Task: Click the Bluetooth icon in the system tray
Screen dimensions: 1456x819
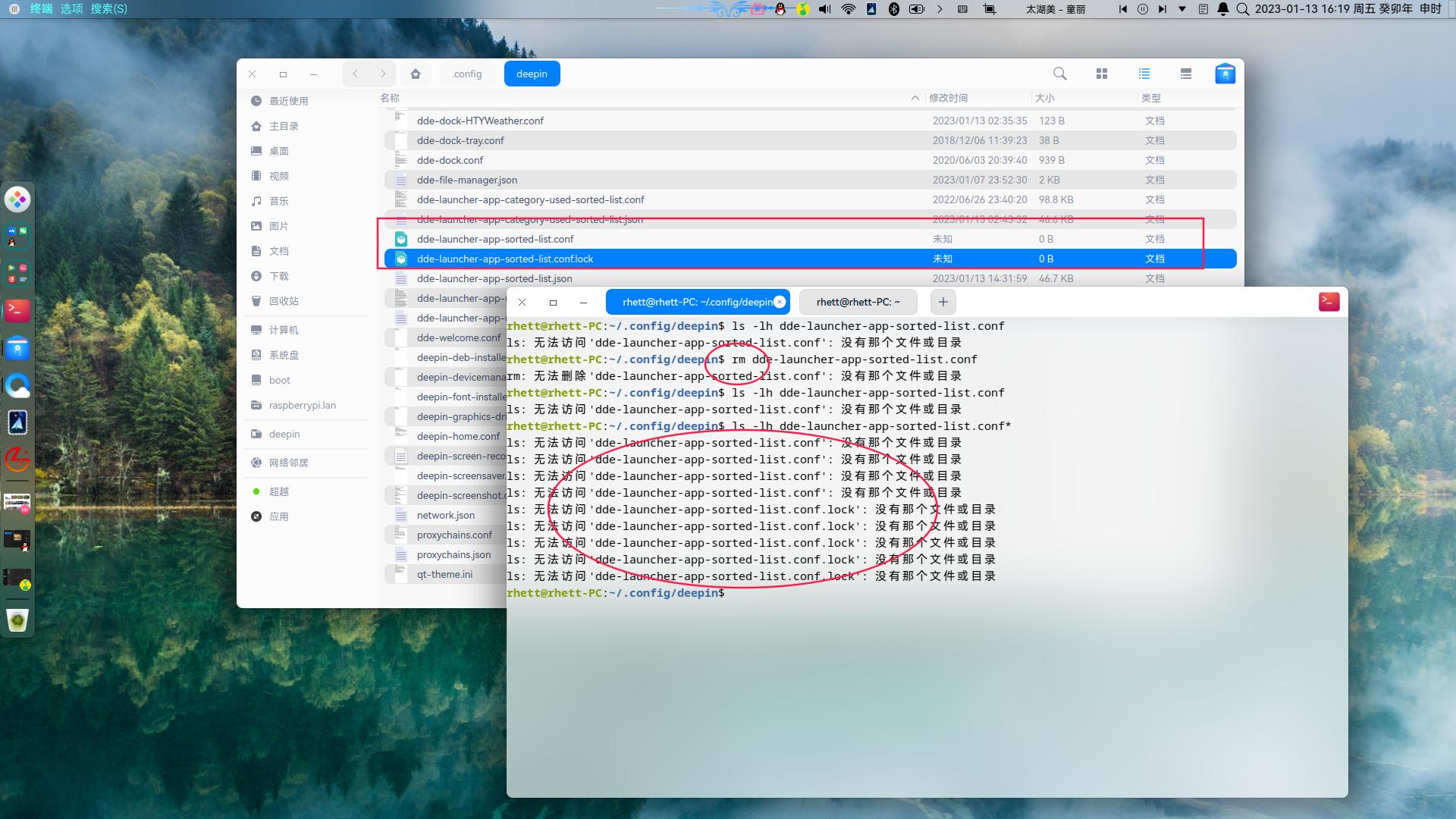Action: [x=894, y=9]
